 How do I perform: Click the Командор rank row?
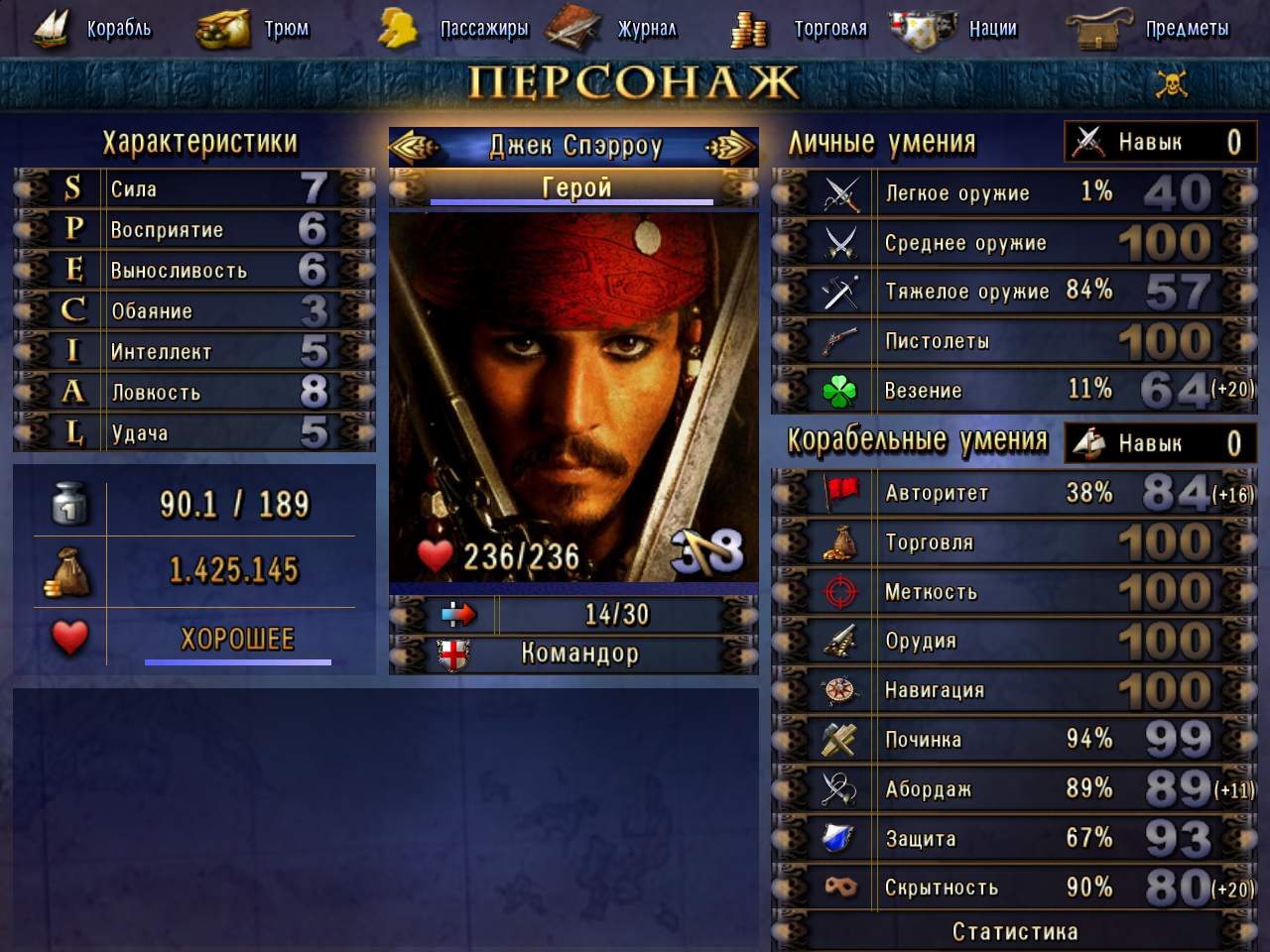coord(573,654)
